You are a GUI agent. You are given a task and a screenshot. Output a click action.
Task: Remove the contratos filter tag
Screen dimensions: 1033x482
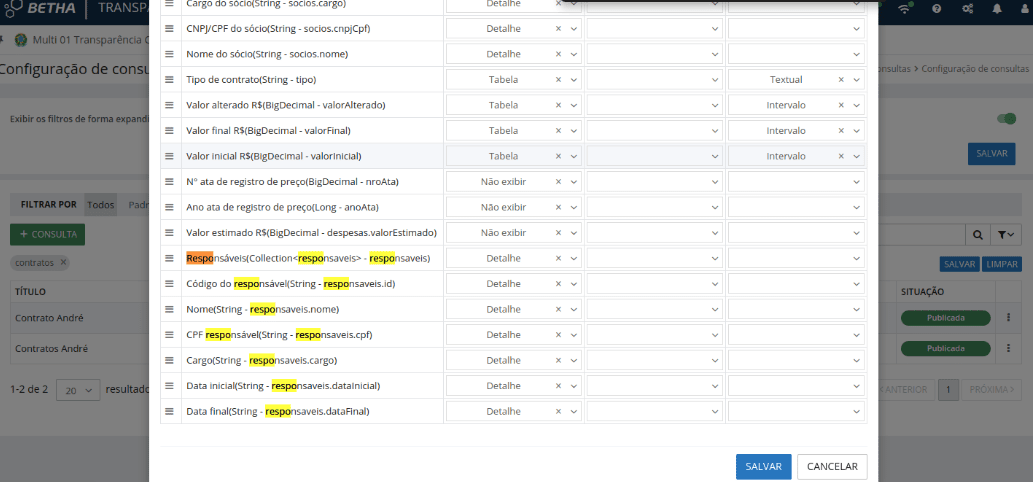coord(64,262)
